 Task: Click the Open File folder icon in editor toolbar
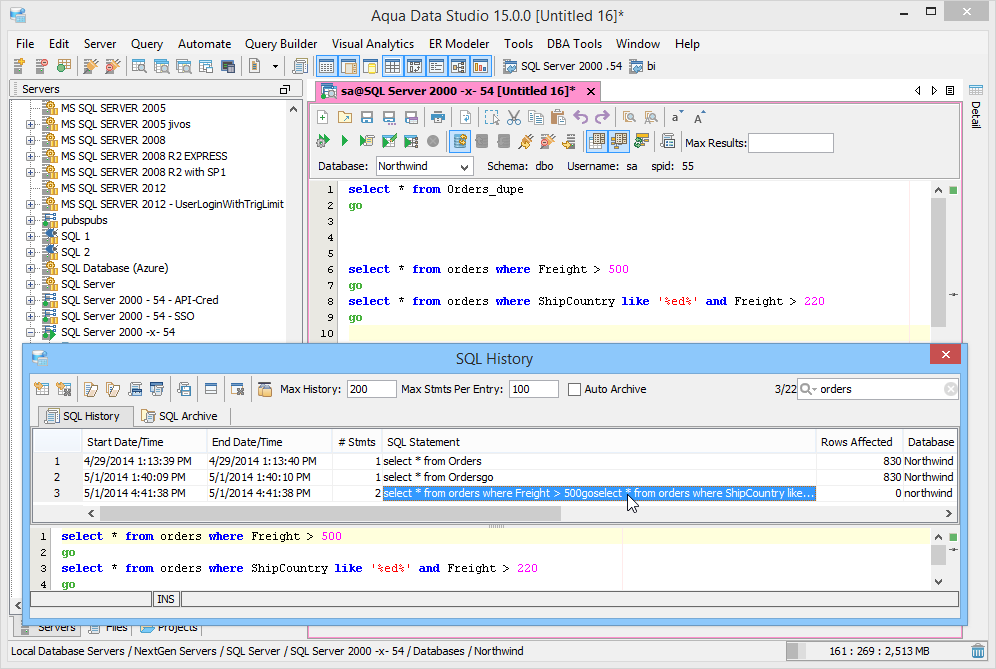pos(344,118)
